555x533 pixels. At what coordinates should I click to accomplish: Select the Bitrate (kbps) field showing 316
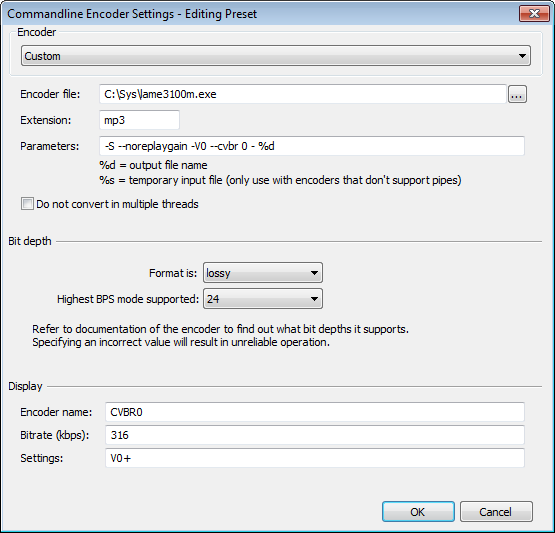coord(315,435)
